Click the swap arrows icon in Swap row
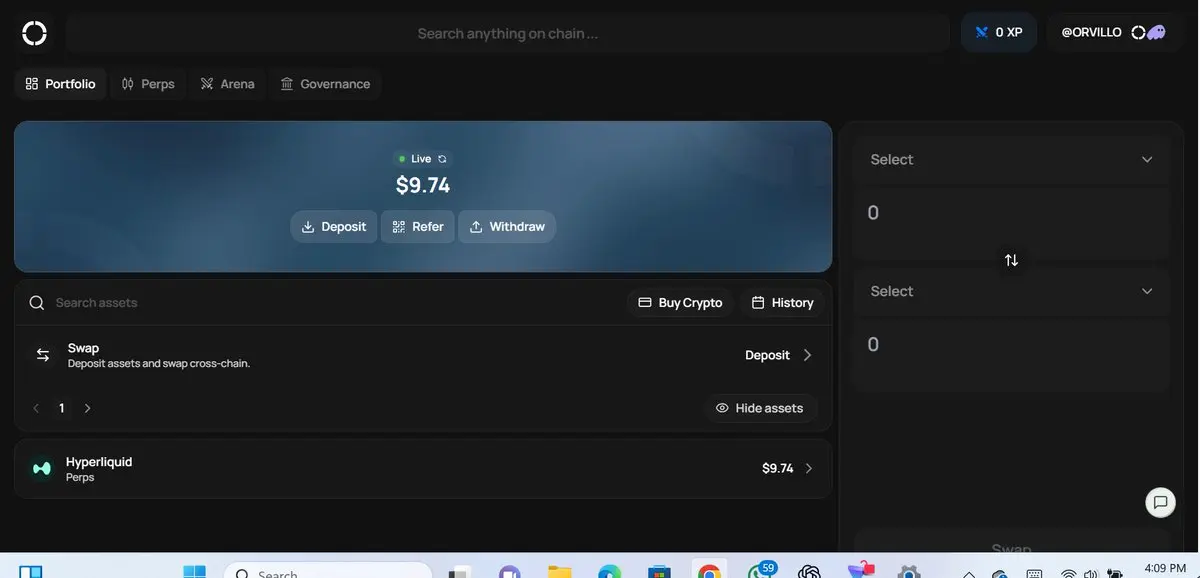 (43, 355)
